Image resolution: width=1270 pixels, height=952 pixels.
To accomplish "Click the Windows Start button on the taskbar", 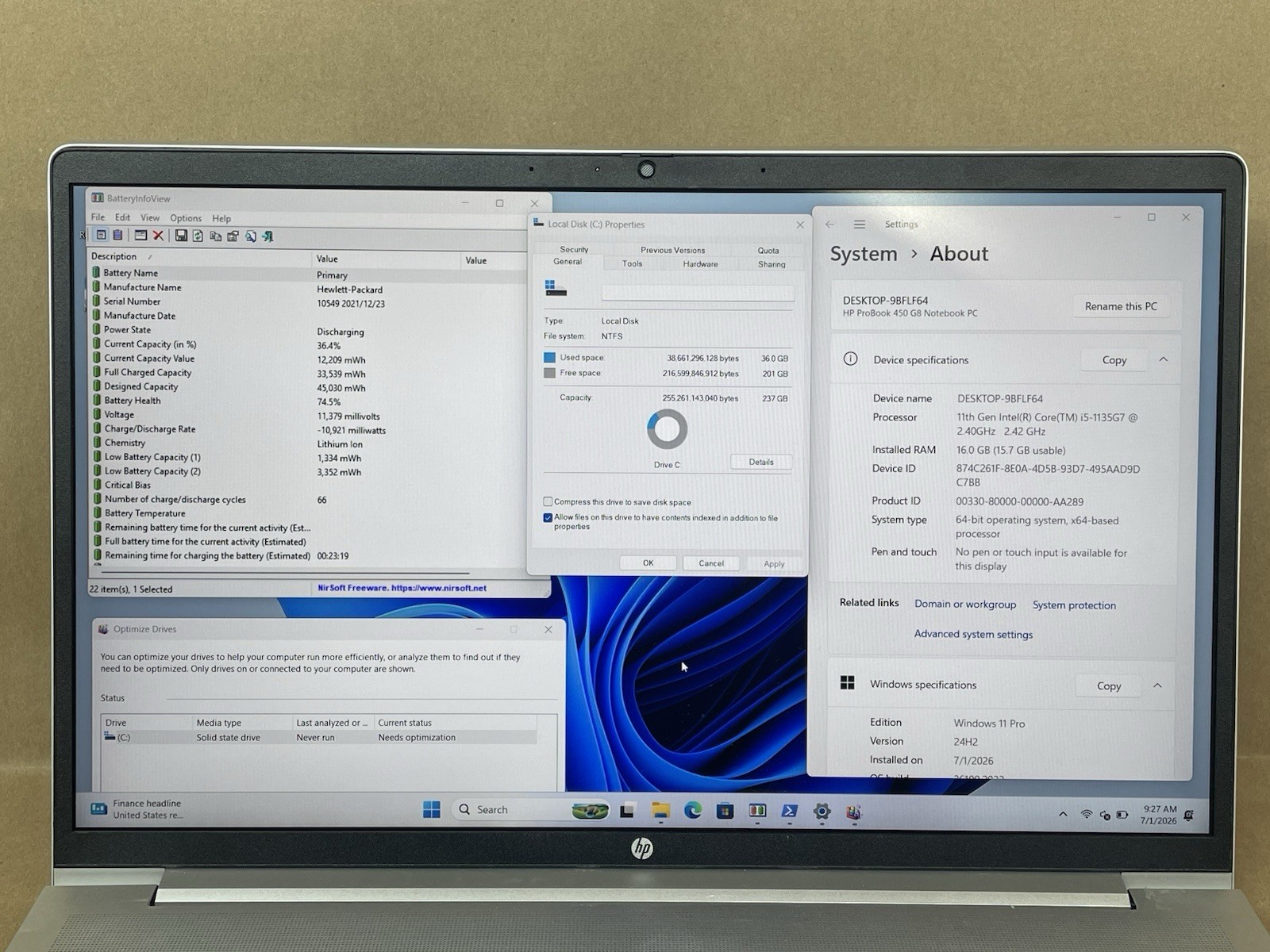I will tap(432, 809).
